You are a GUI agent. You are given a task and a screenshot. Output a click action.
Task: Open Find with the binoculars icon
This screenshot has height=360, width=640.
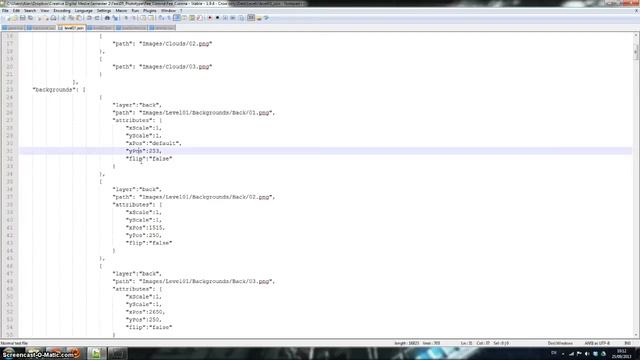107,18
